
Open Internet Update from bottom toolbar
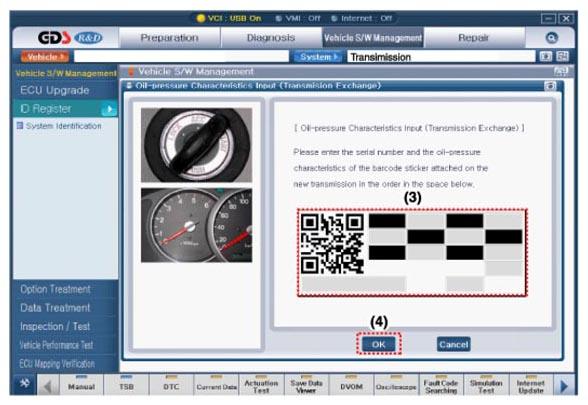tap(531, 385)
